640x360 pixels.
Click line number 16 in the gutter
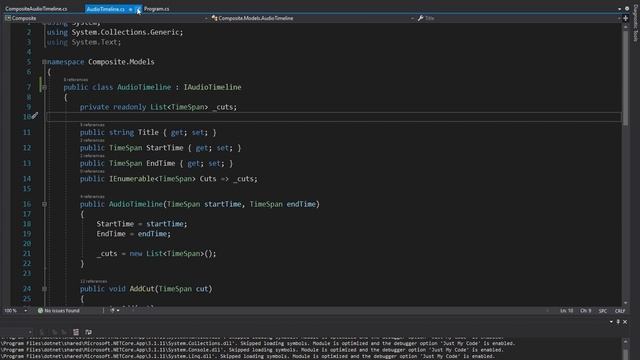[27, 204]
